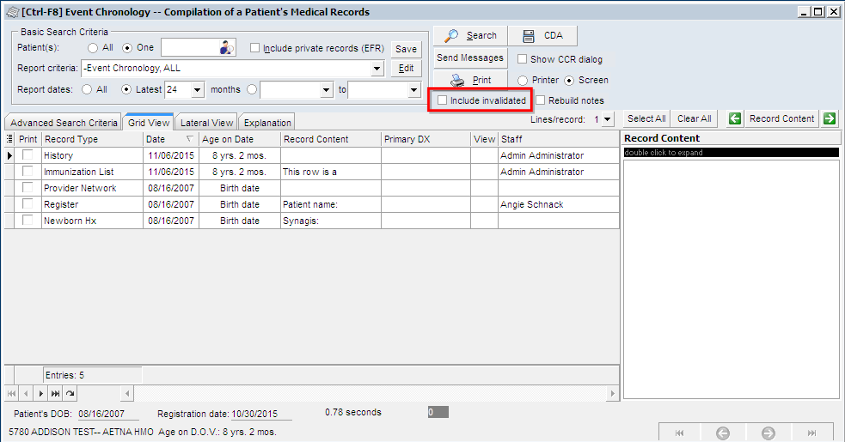Image resolution: width=845 pixels, height=442 pixels.
Task: Go to first grid record navigation icon
Action: click(11, 393)
